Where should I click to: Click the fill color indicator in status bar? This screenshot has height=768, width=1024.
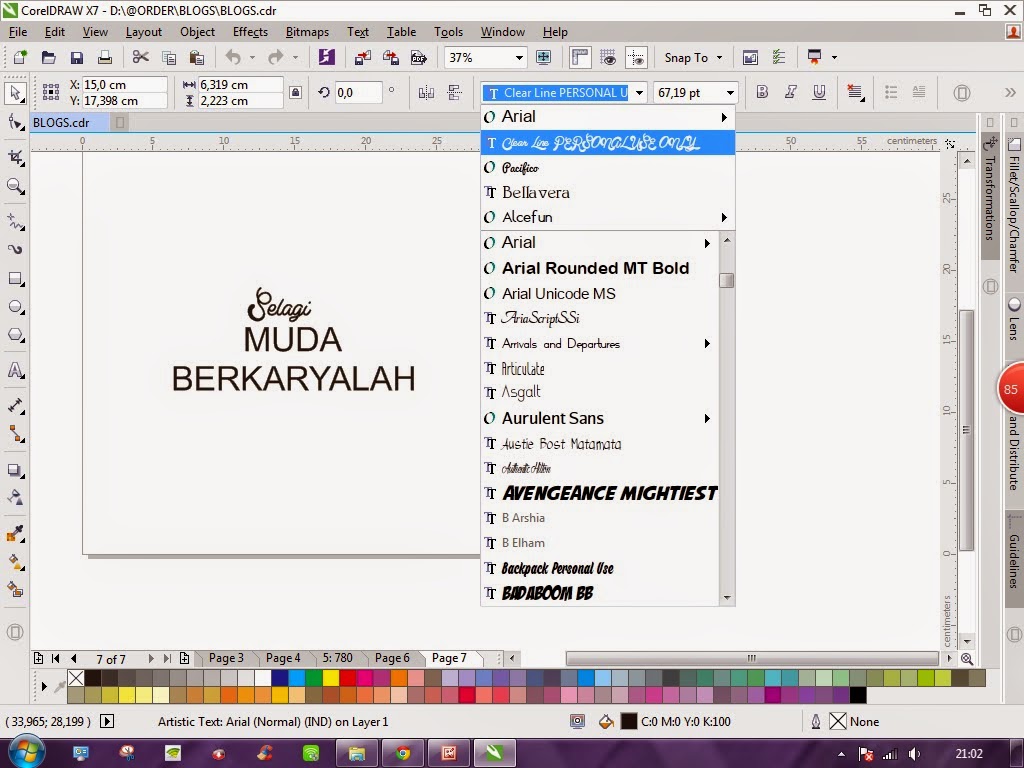click(629, 722)
